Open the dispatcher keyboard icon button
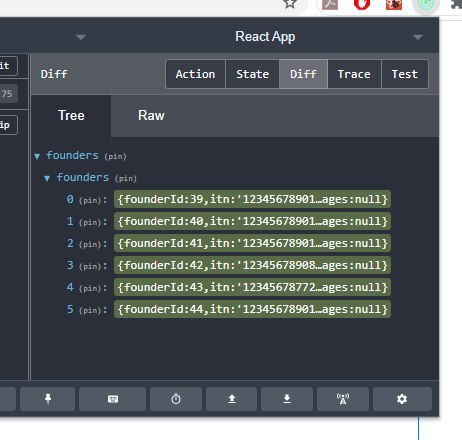This screenshot has width=462, height=440. 113,399
